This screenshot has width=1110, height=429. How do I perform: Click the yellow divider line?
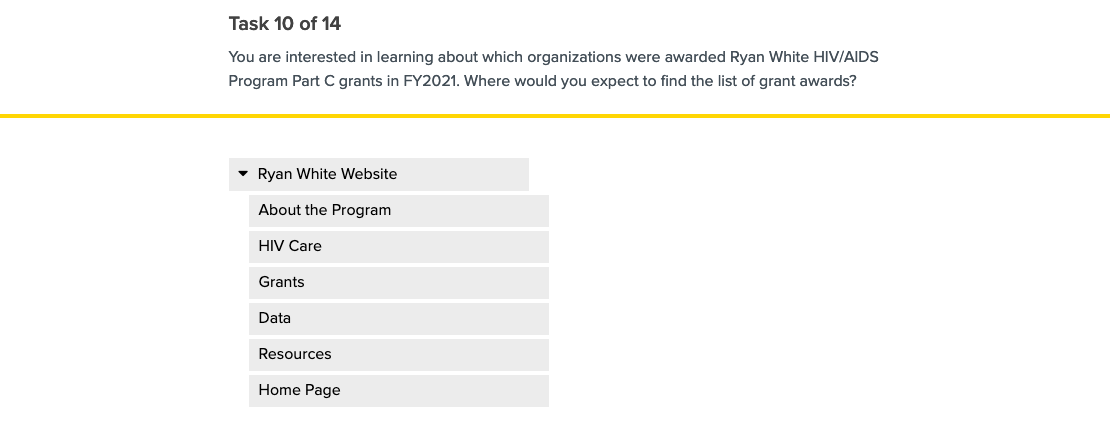click(x=555, y=116)
